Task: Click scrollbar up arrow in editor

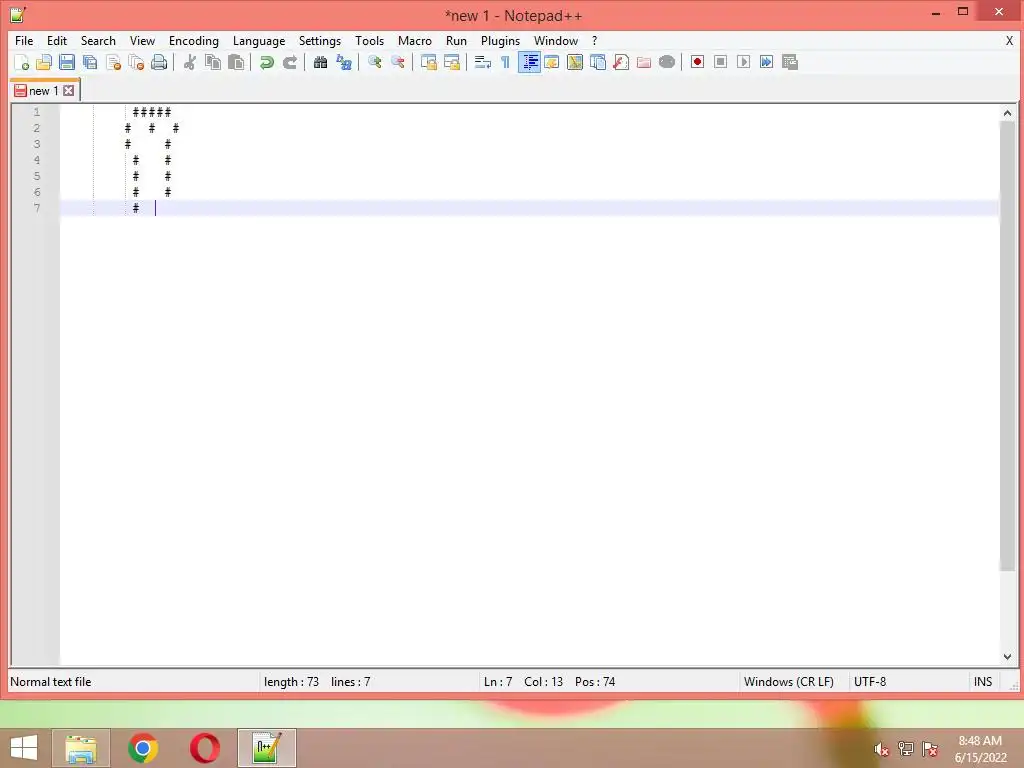Action: tap(1007, 113)
